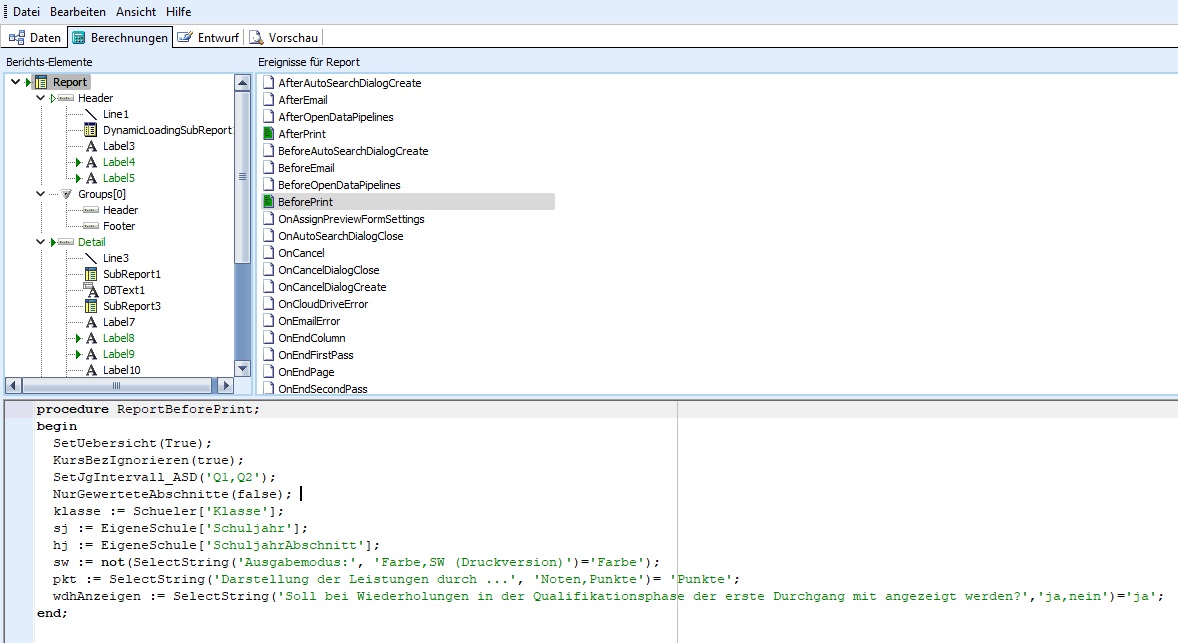
Task: Select the OnEndPage event
Action: 306,373
